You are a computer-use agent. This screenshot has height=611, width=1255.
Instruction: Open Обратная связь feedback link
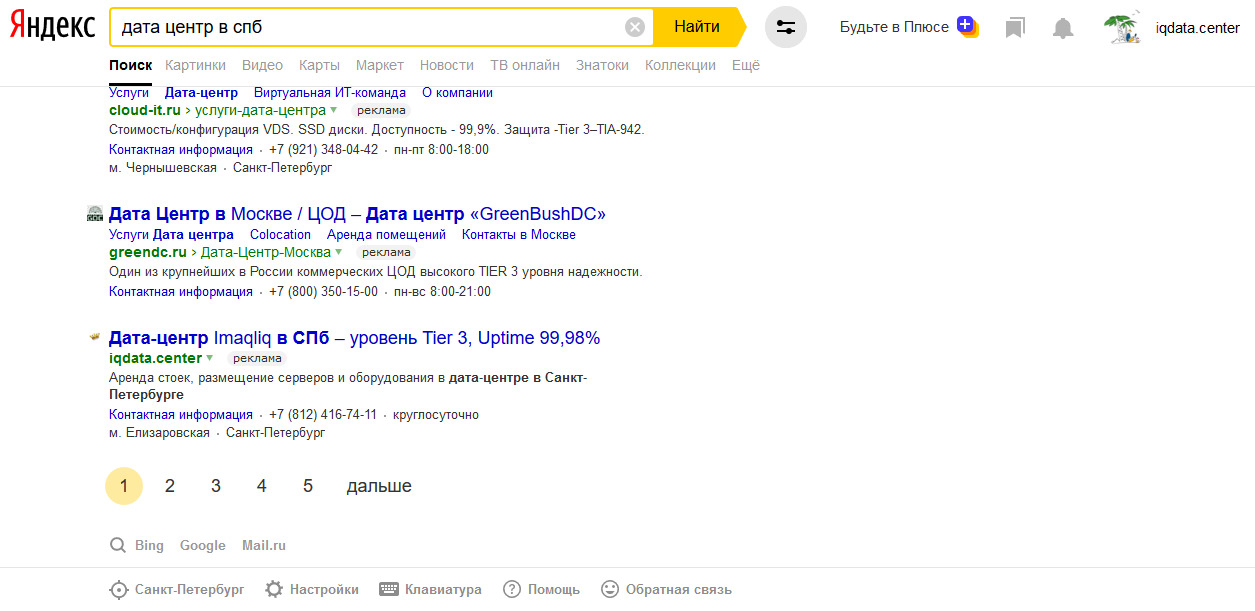click(679, 590)
